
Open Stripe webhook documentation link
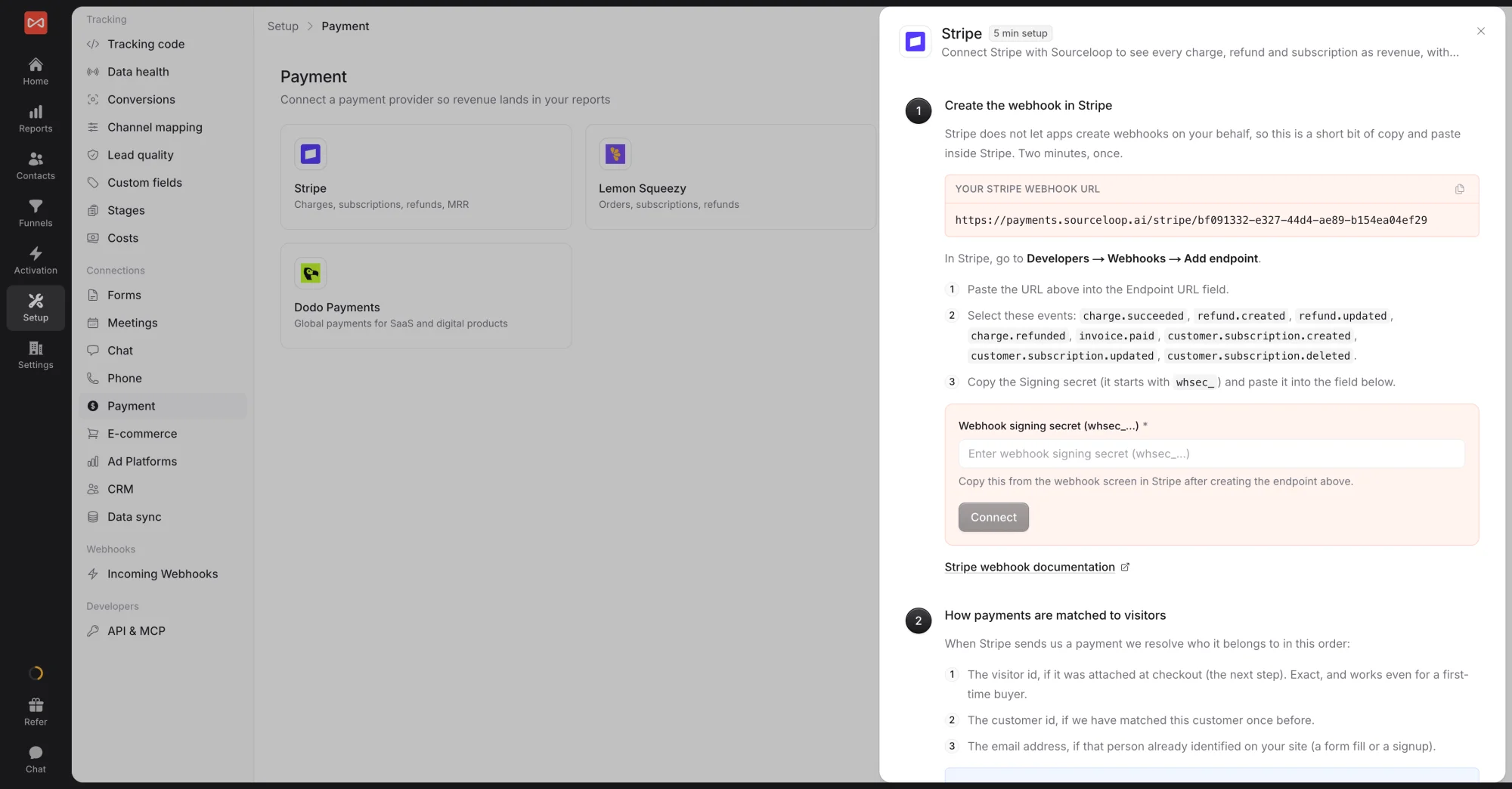click(1030, 567)
